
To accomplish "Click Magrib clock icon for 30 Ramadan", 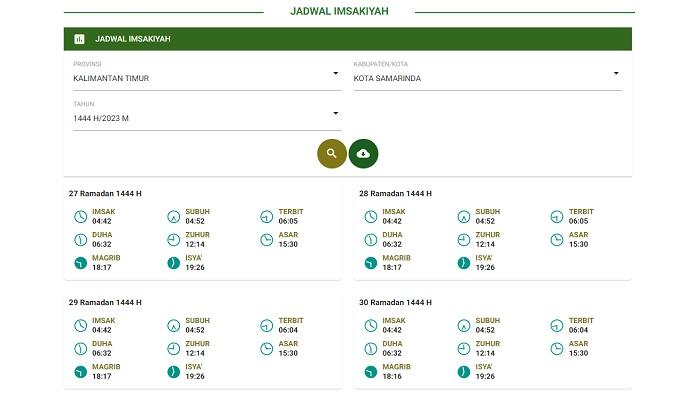I will [371, 372].
